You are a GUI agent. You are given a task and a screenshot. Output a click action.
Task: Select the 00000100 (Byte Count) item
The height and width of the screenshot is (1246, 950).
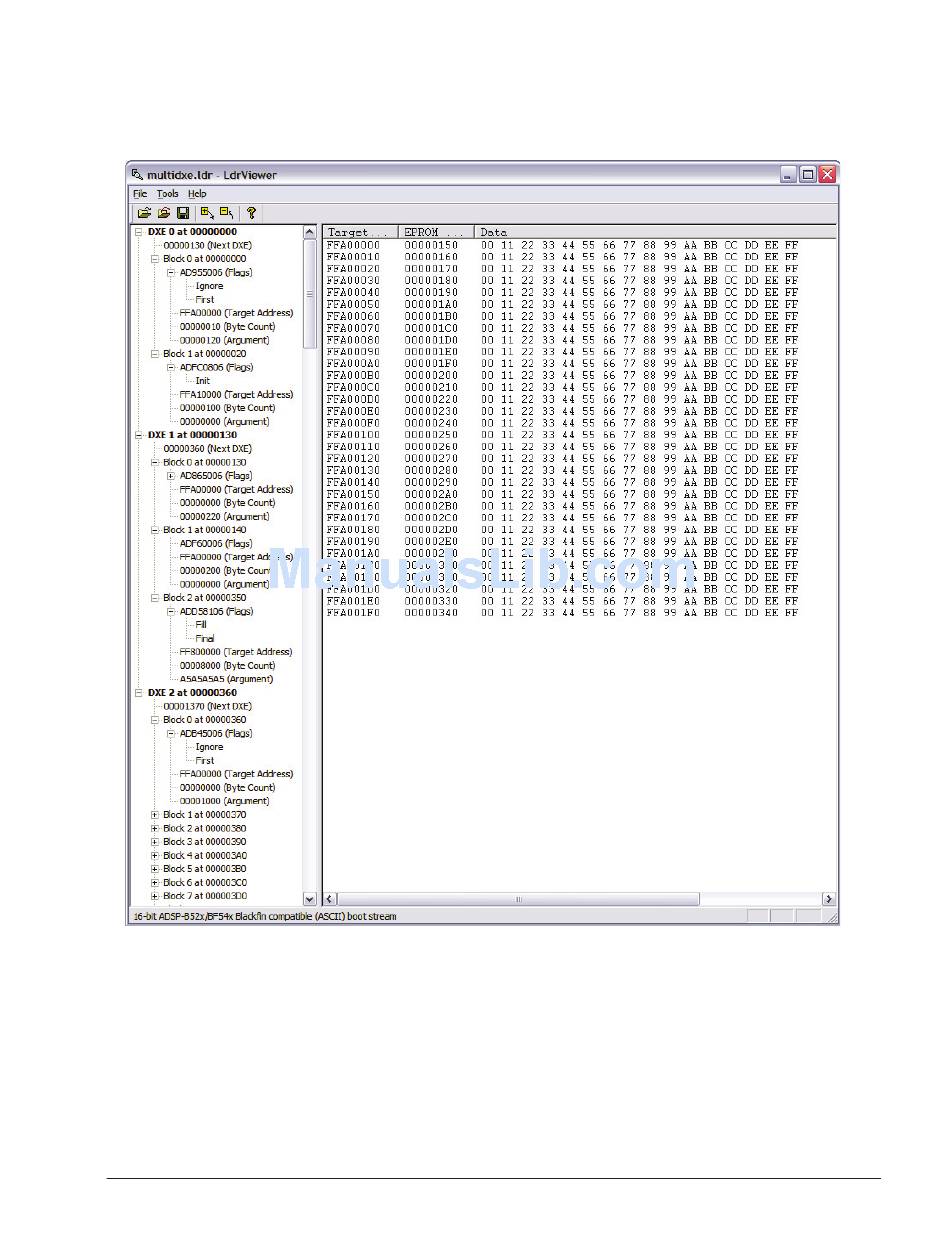227,408
